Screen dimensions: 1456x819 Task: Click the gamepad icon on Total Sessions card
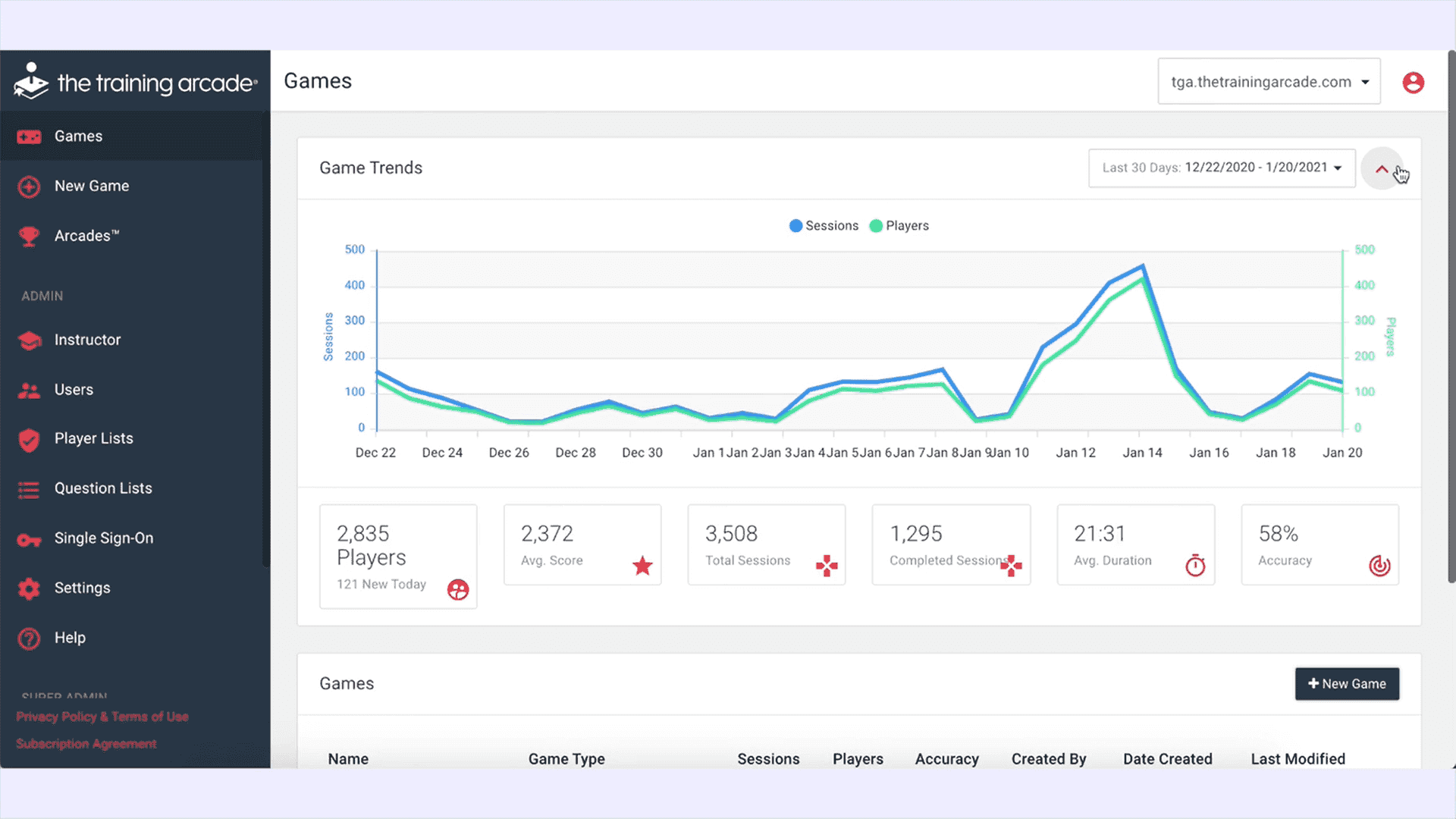[827, 565]
